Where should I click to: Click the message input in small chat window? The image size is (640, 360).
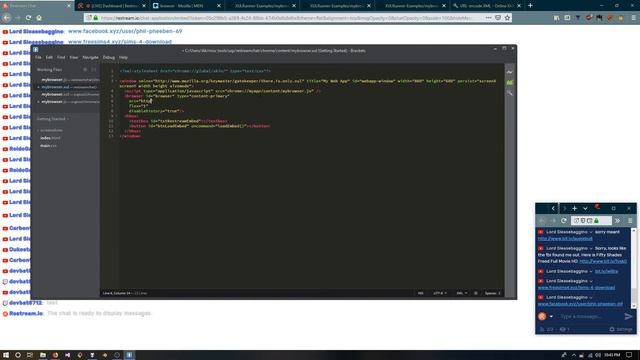pos(590,316)
